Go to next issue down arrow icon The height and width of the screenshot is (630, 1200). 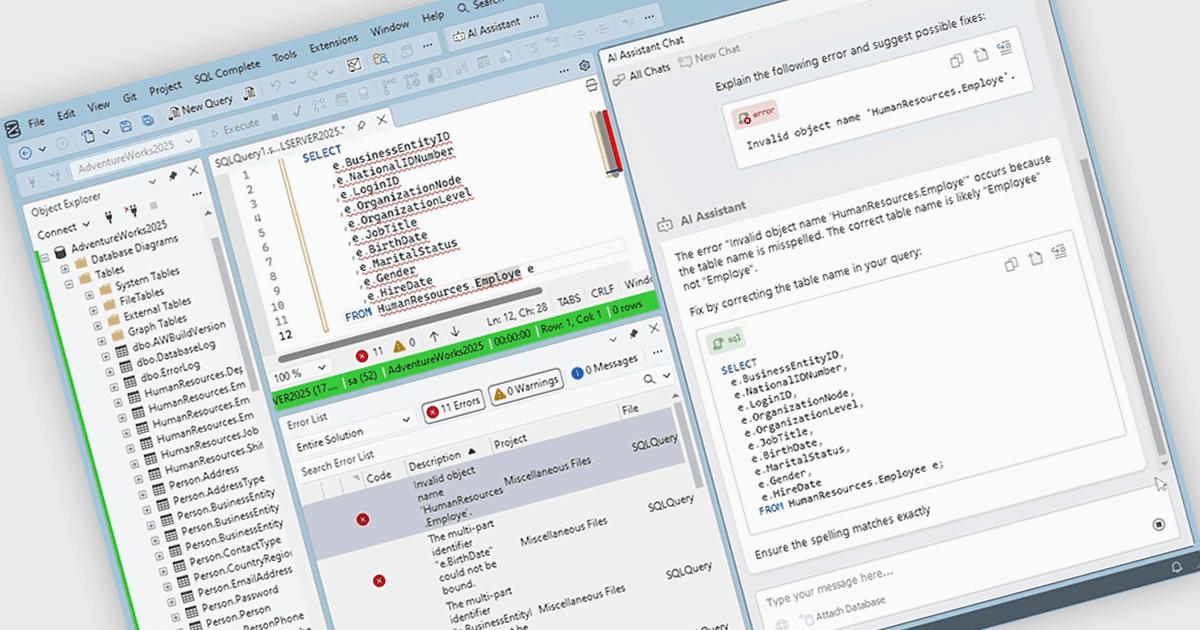pos(455,331)
